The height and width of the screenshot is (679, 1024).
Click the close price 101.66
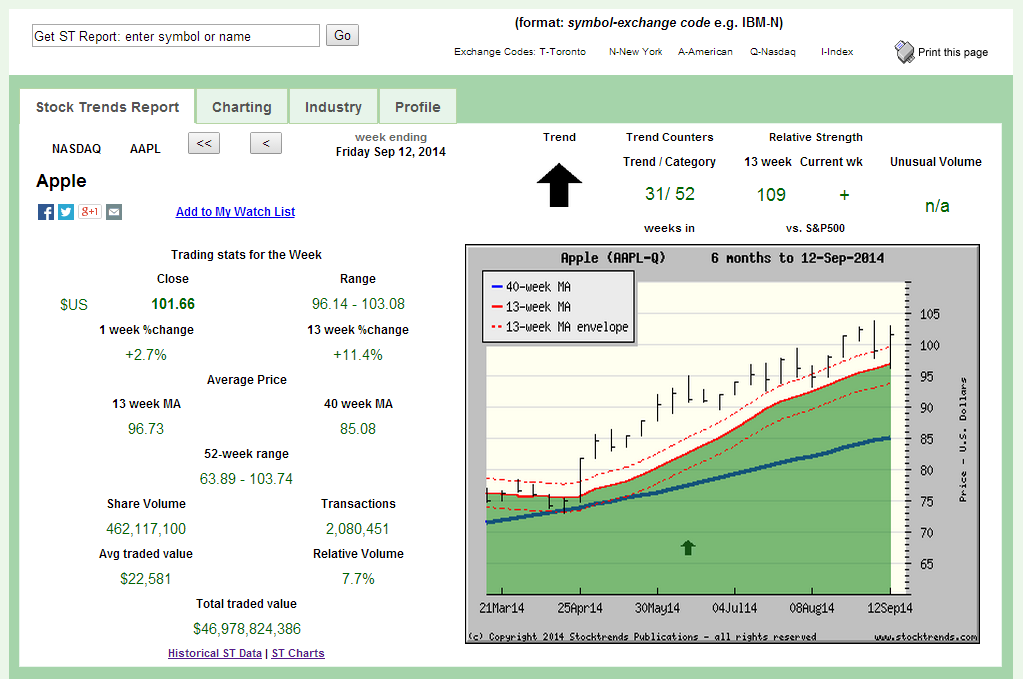173,304
